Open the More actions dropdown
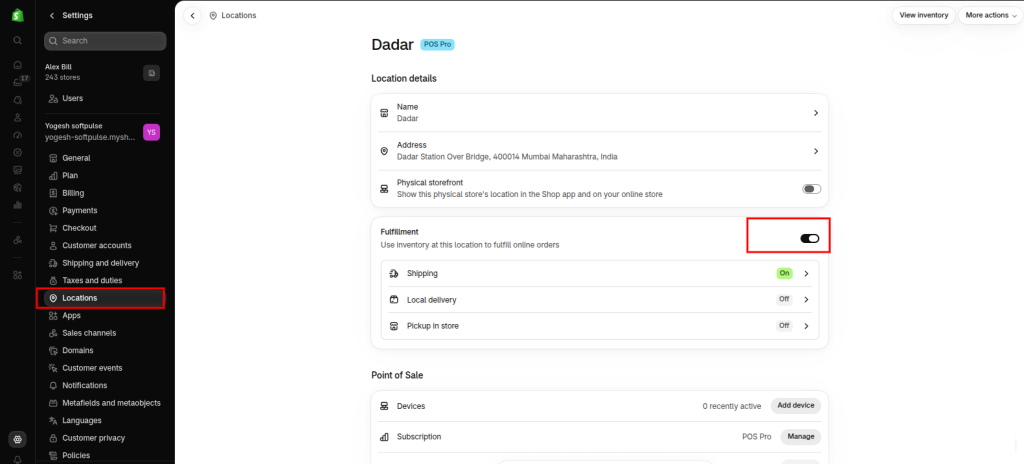1024x464 pixels. click(x=991, y=15)
